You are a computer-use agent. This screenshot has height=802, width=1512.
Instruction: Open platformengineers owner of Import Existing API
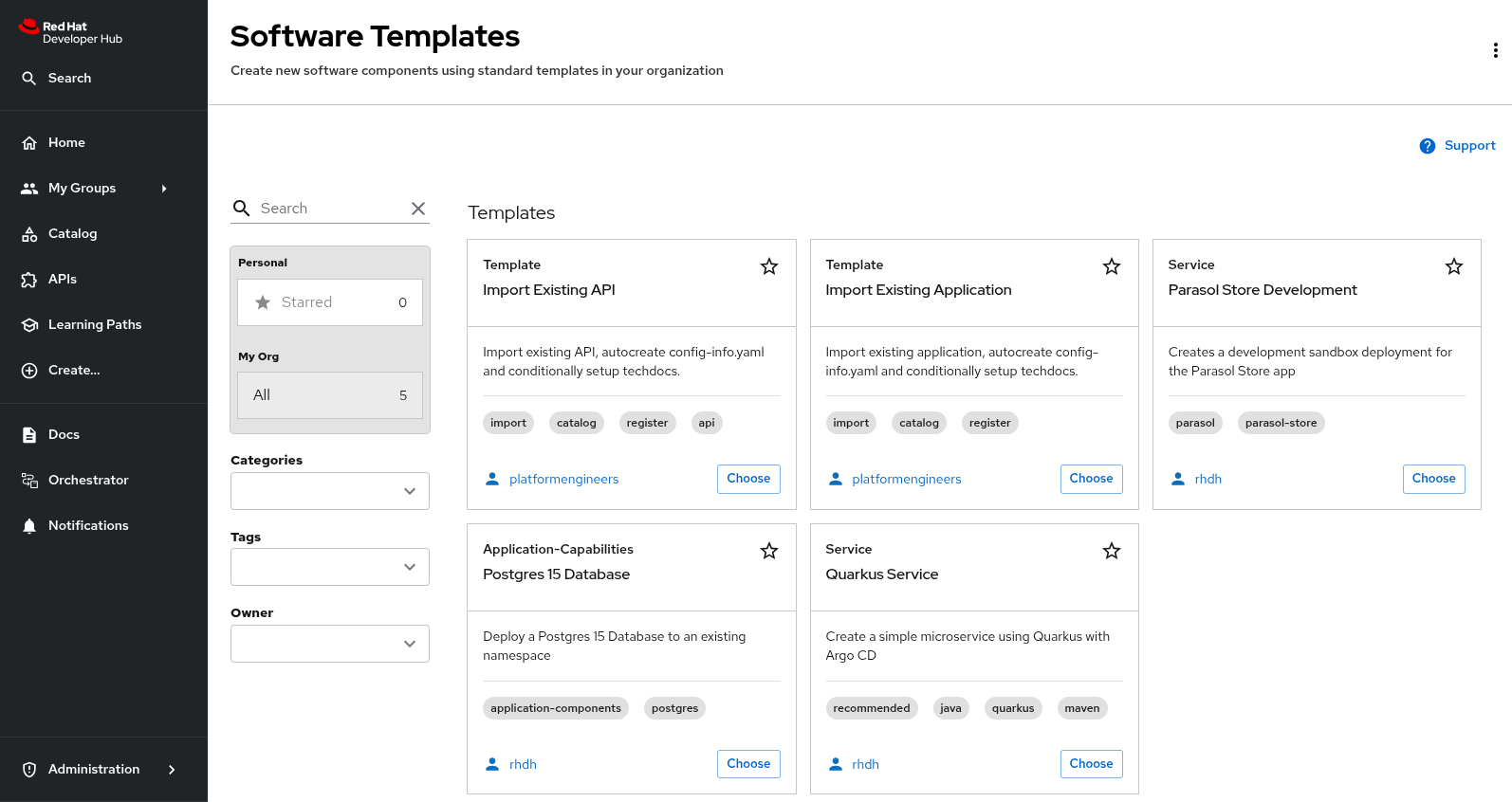point(563,480)
